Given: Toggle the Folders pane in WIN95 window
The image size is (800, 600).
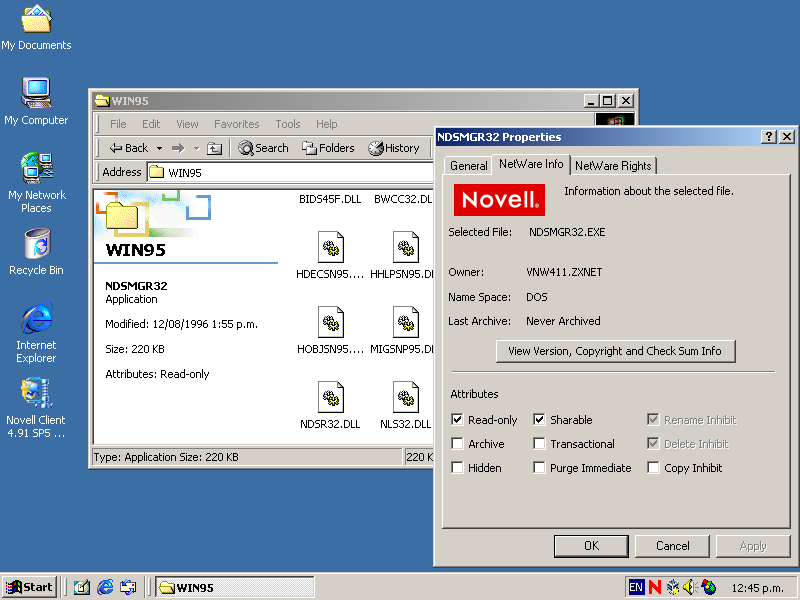Looking at the screenshot, I should pos(328,148).
